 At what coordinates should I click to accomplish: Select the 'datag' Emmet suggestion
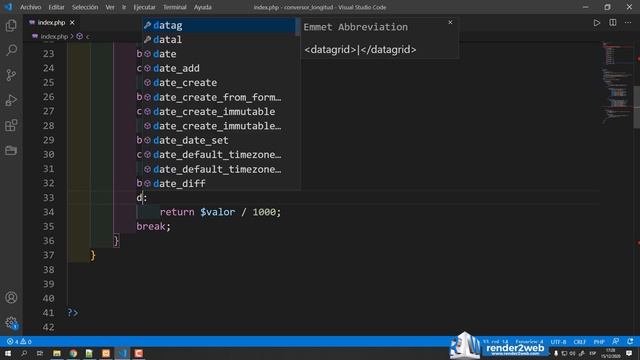[218, 25]
